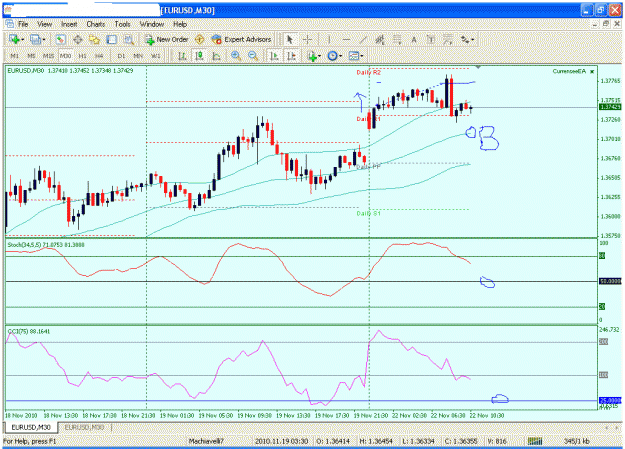Switch to the second EURUSD,M30 tab
The width and height of the screenshot is (625, 449).
pos(84,427)
